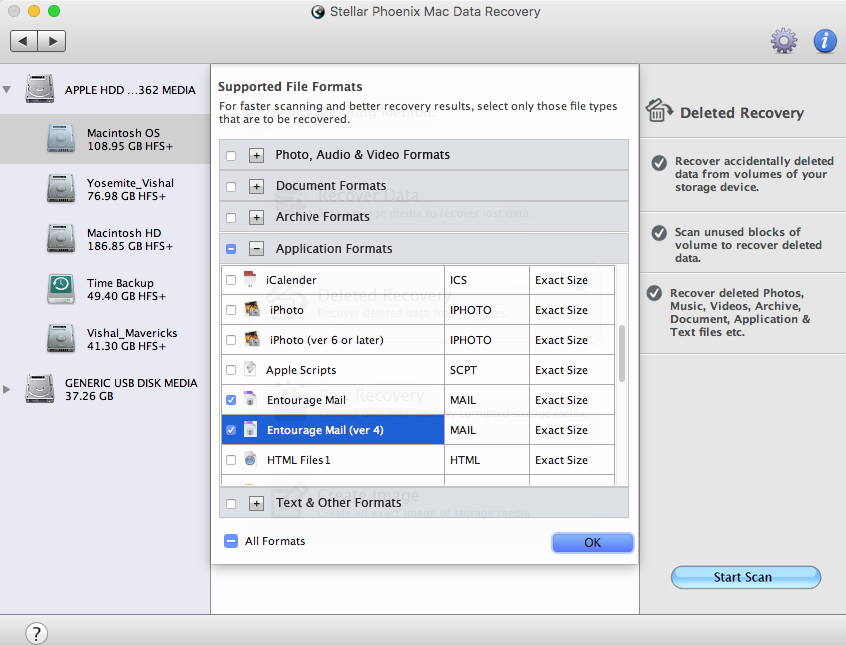Screen dimensions: 846x645
Task: Check the Archive Formats checkbox
Action: [x=231, y=218]
